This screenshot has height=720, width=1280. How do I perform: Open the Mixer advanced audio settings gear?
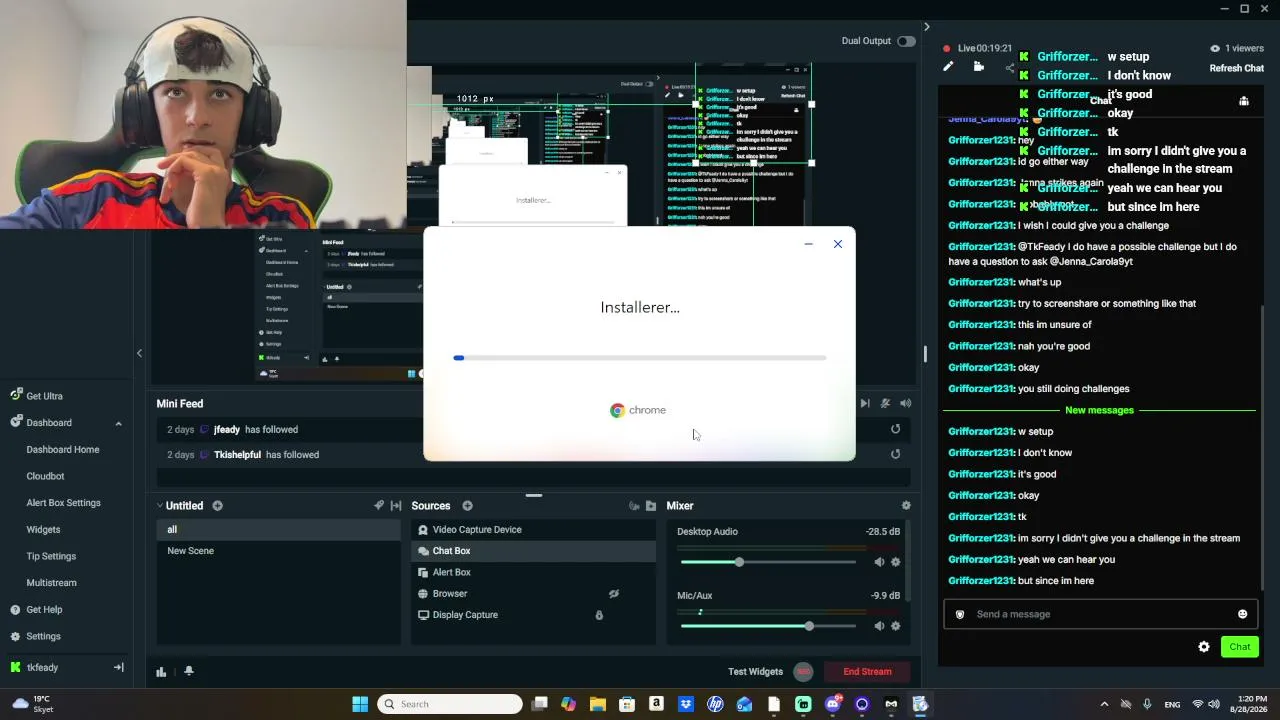pyautogui.click(x=906, y=506)
